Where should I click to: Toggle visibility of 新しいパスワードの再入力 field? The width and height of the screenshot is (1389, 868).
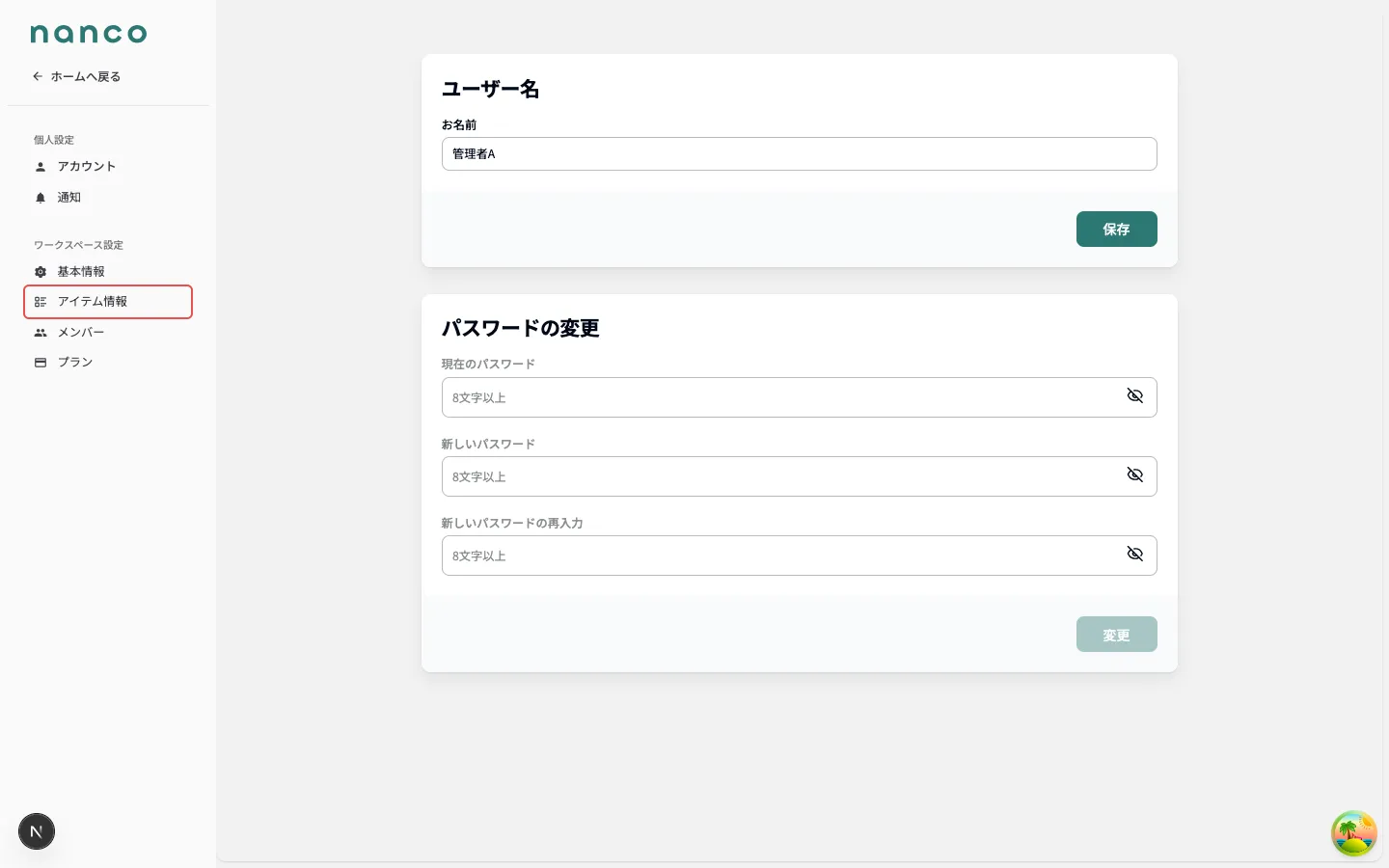point(1135,555)
